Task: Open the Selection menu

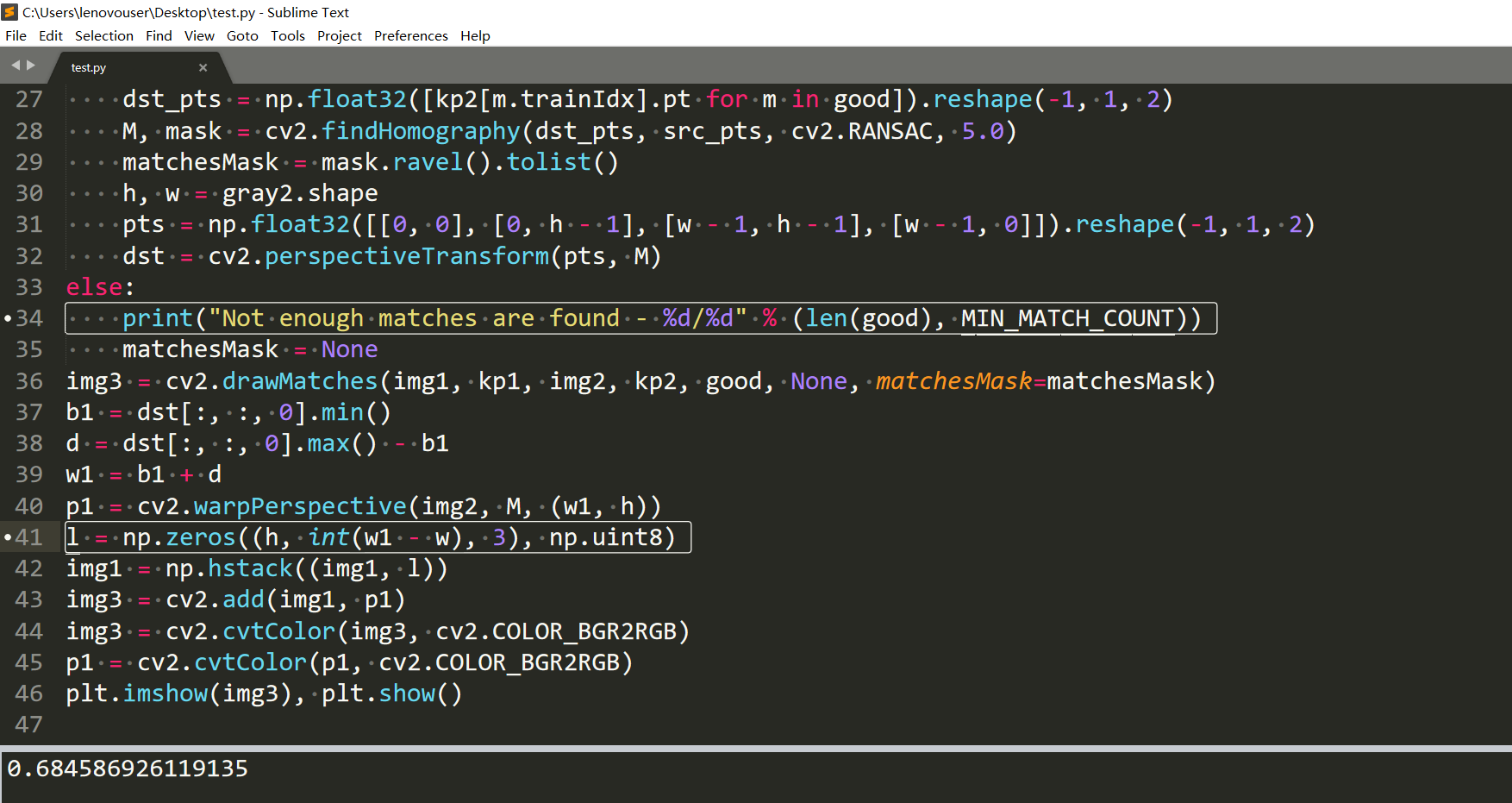Action: click(x=104, y=35)
